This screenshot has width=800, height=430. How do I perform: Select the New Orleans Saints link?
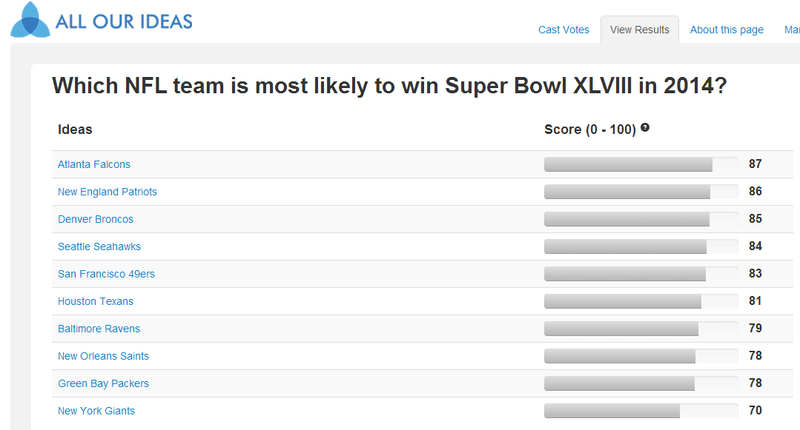pyautogui.click(x=104, y=356)
